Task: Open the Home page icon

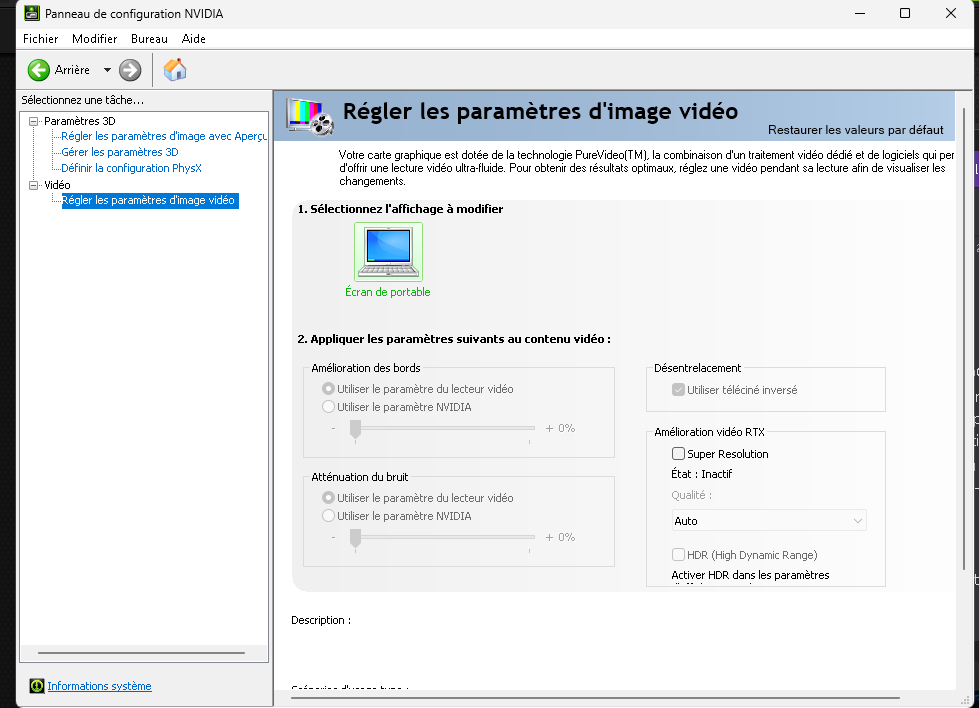Action: (175, 69)
